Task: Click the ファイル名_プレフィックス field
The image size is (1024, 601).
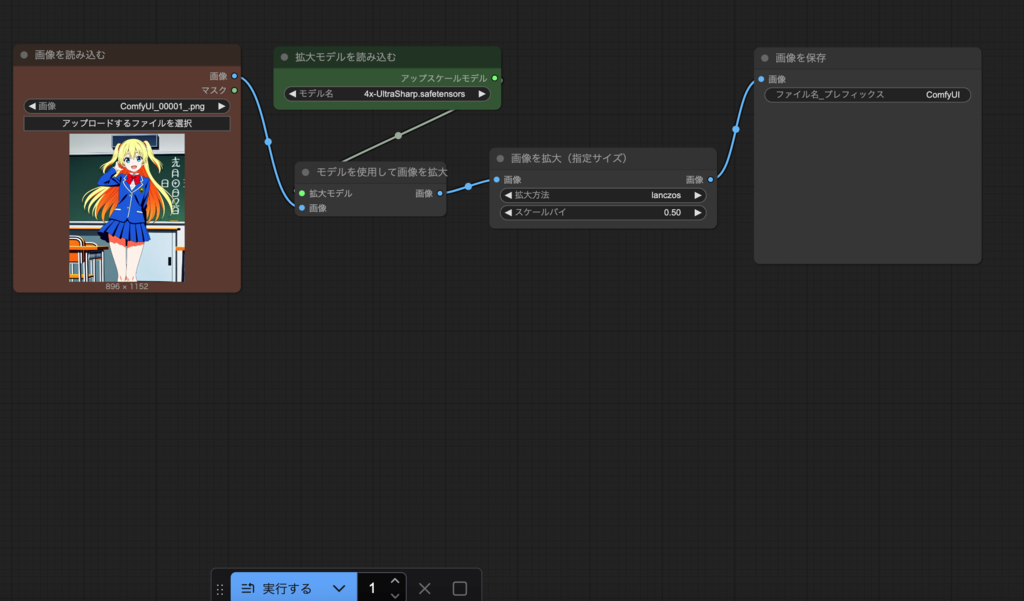Action: [867, 95]
